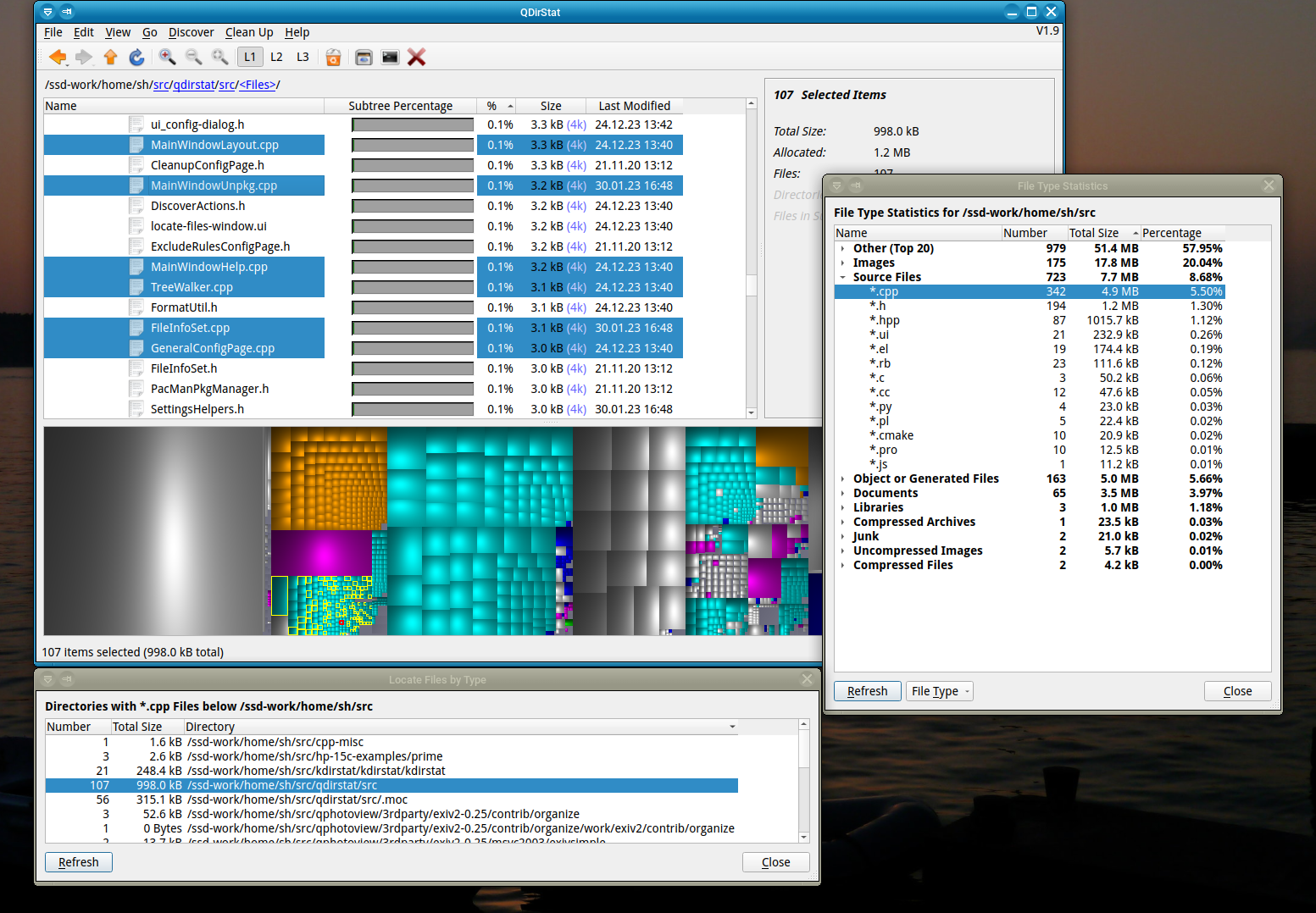Select the FileInfoSet.h row
This screenshot has height=913, width=1316.
[x=363, y=368]
